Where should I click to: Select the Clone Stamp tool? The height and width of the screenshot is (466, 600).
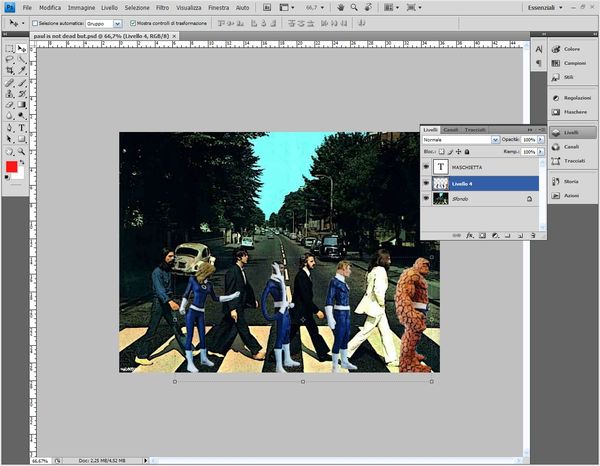(10, 94)
